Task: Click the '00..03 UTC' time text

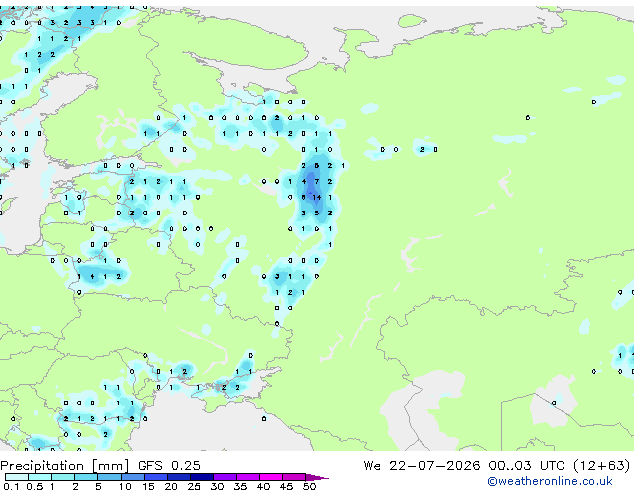Action: [x=526, y=466]
